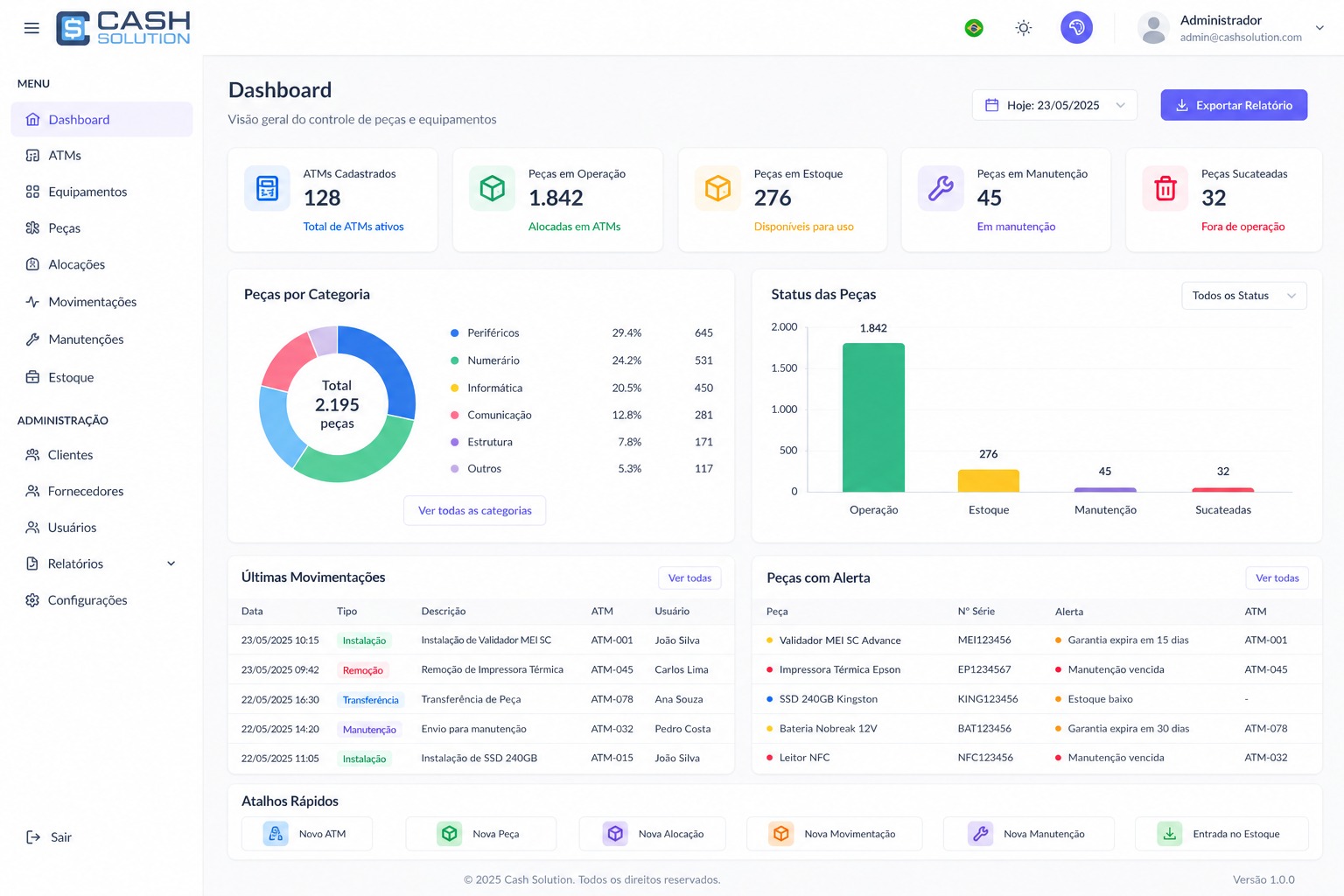Click the Clientes people icon
The height and width of the screenshot is (896, 1344).
coord(32,455)
